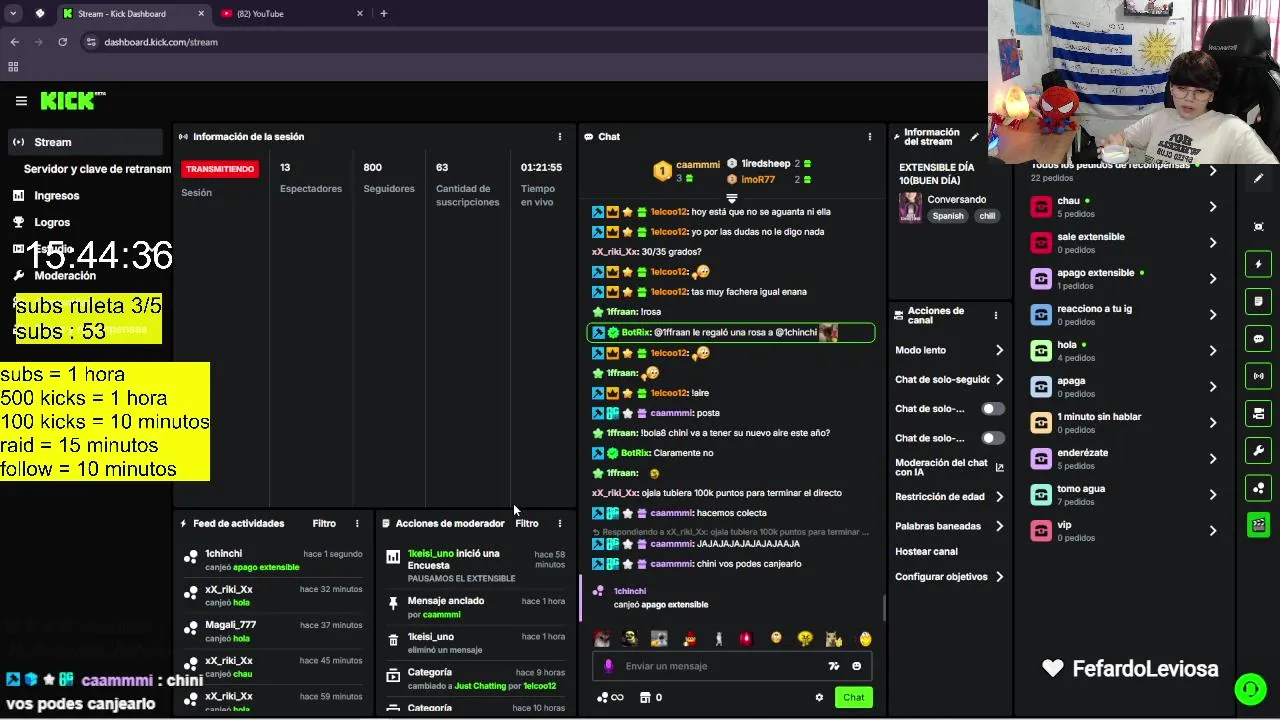
Task: Edit stream info with the pencil icon
Action: tap(974, 137)
